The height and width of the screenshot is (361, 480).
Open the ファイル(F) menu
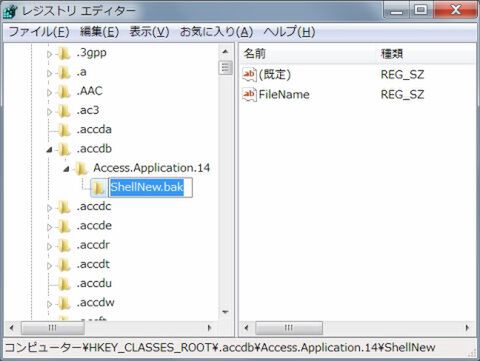[39, 32]
